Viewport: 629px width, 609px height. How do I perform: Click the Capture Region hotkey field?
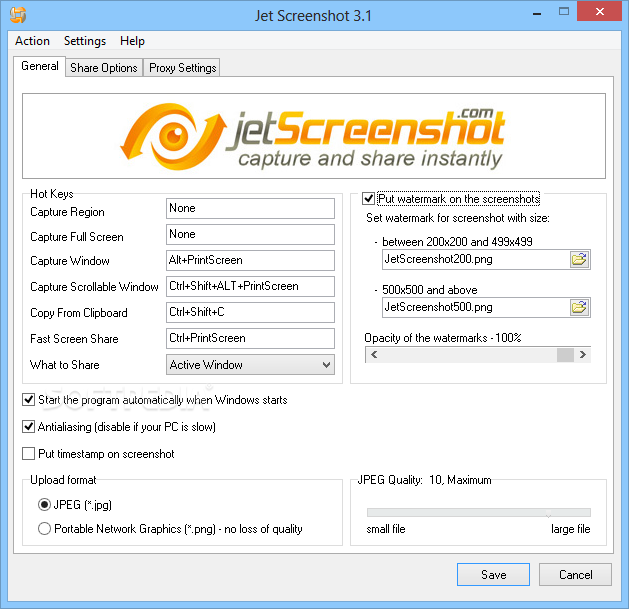tap(250, 208)
